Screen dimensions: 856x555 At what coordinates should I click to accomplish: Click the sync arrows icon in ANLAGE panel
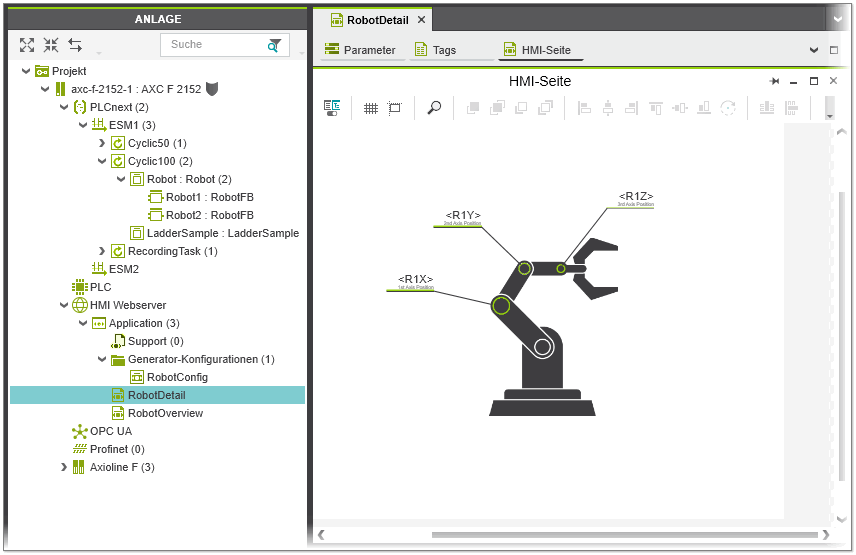coord(75,45)
